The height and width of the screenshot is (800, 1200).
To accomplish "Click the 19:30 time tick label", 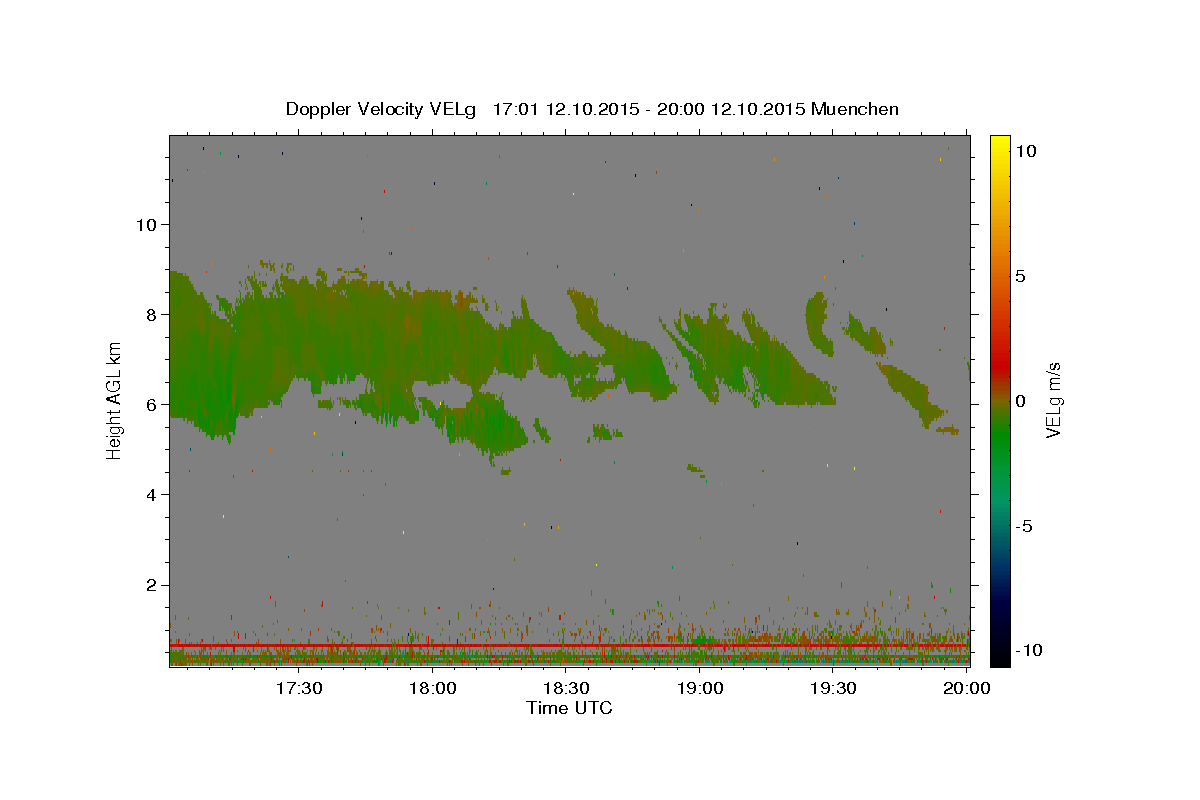I will click(833, 688).
